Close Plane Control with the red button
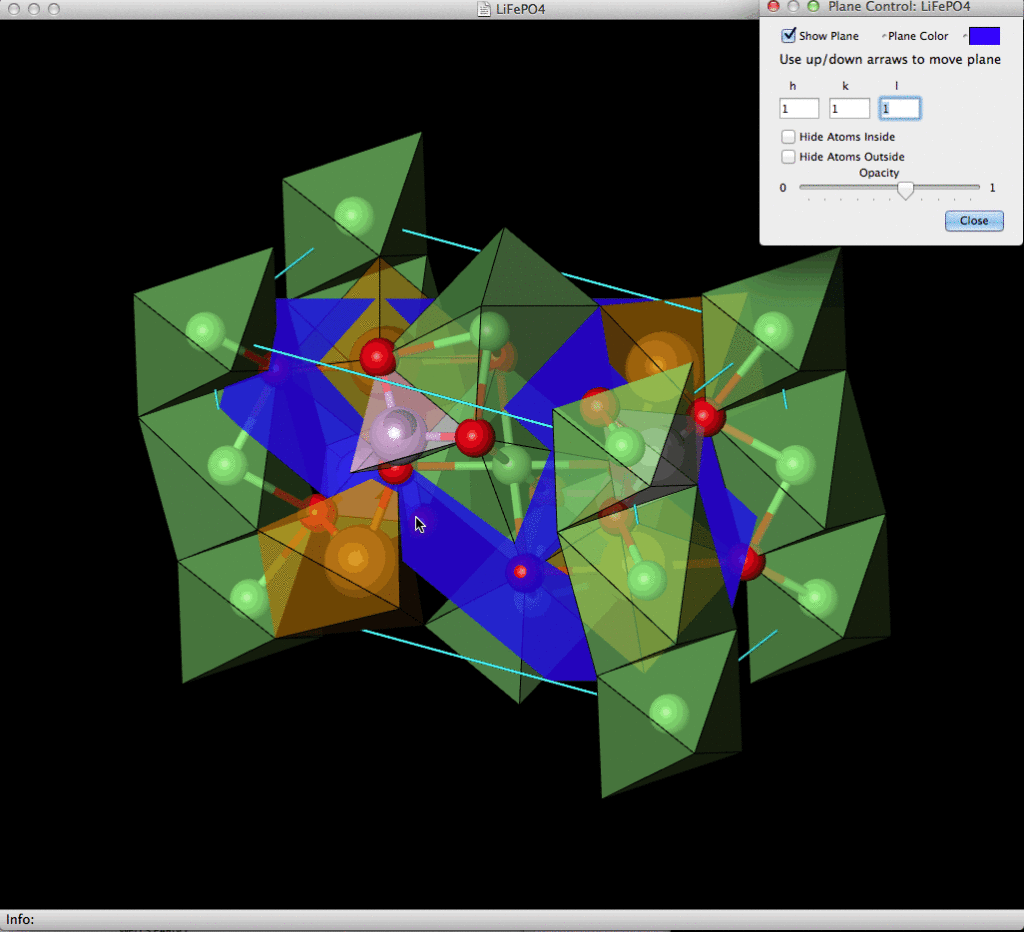Image resolution: width=1024 pixels, height=932 pixels. (773, 7)
